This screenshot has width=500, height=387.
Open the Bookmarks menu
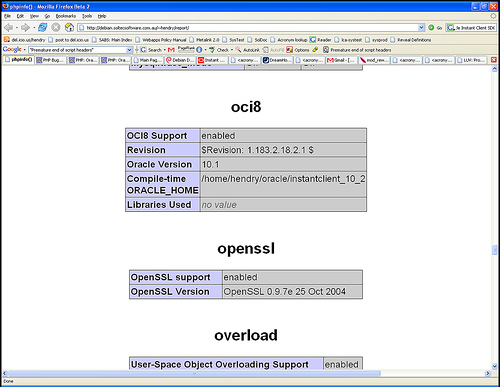66,16
